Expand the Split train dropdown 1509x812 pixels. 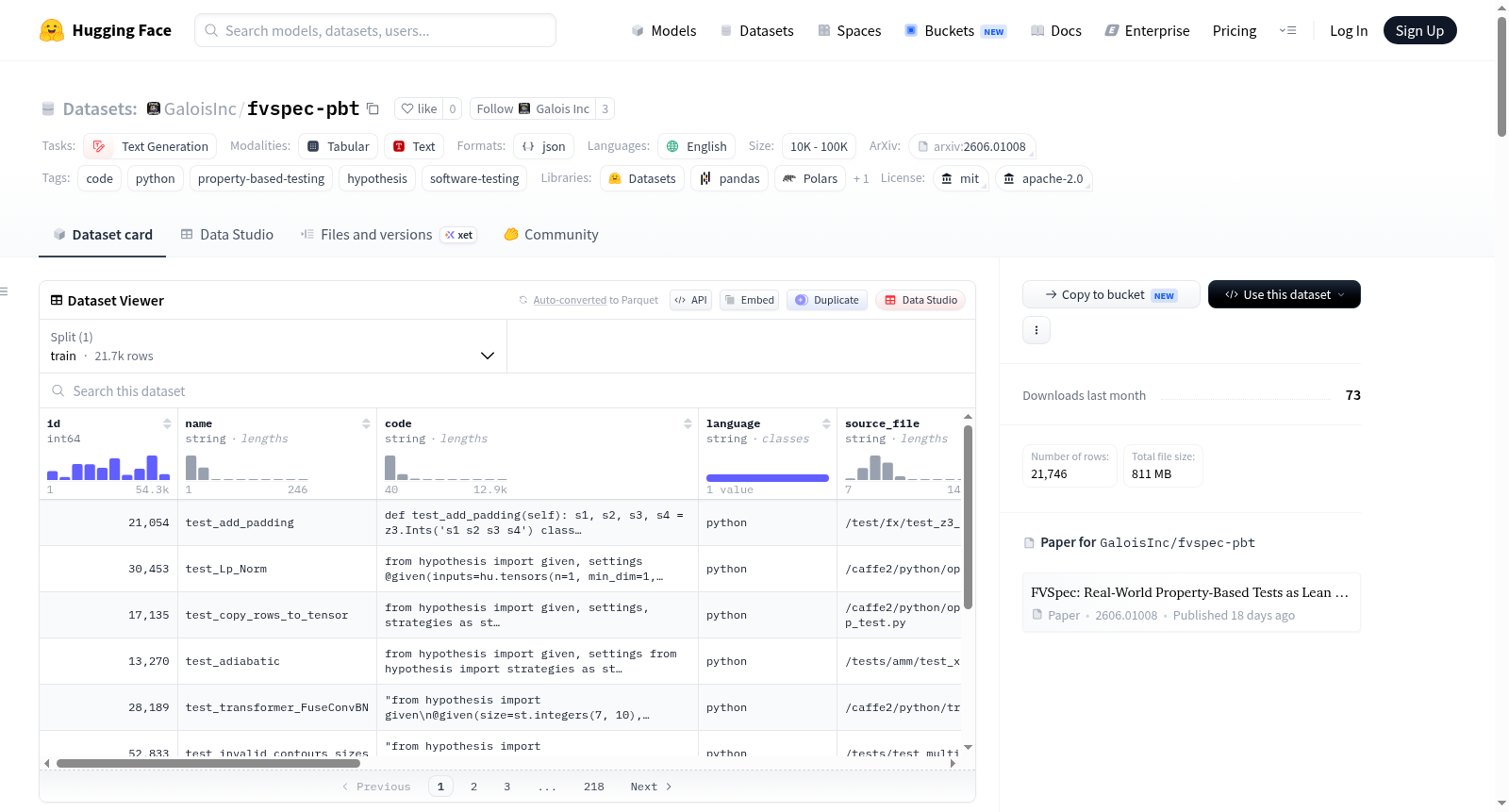click(273, 346)
